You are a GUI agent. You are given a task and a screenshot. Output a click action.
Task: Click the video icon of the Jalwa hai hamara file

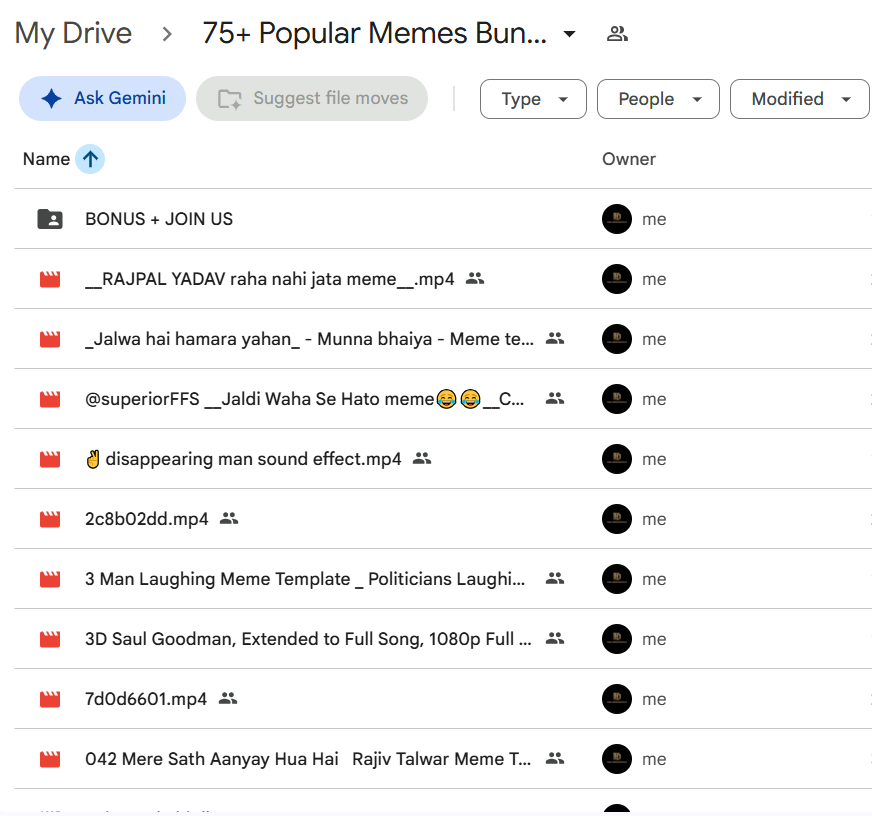pyautogui.click(x=50, y=339)
